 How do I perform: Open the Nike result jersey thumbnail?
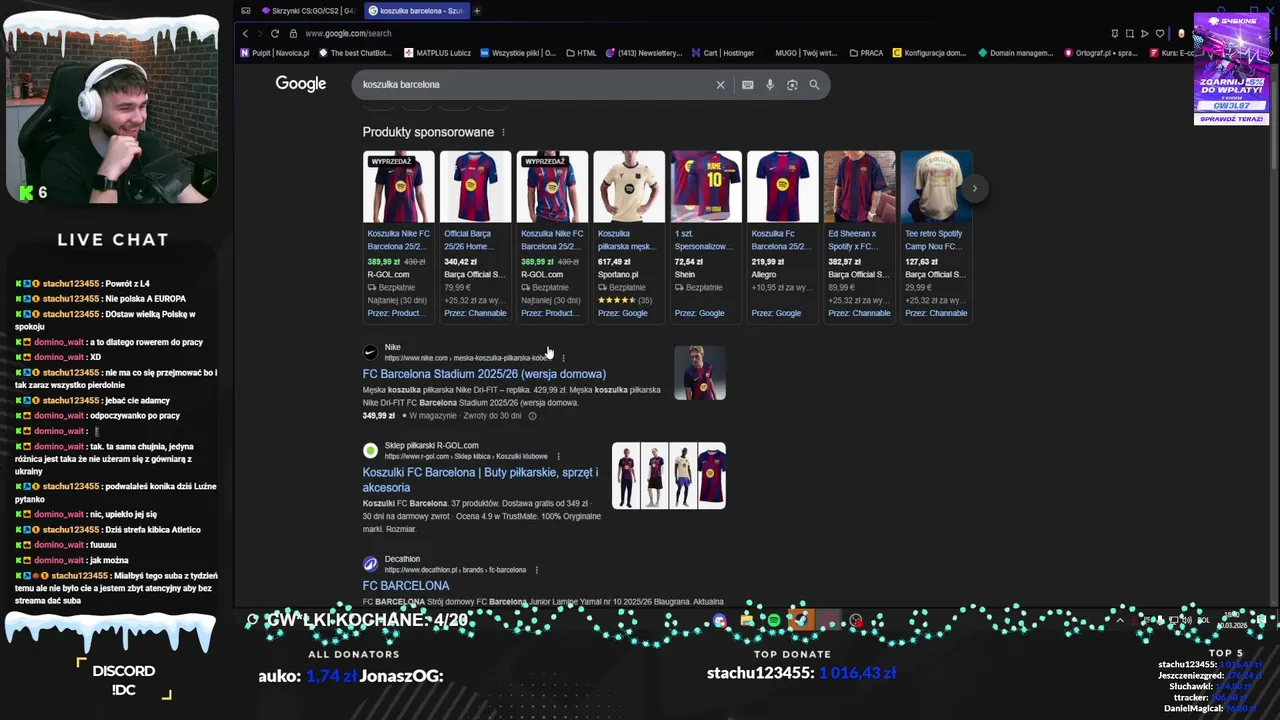[700, 373]
